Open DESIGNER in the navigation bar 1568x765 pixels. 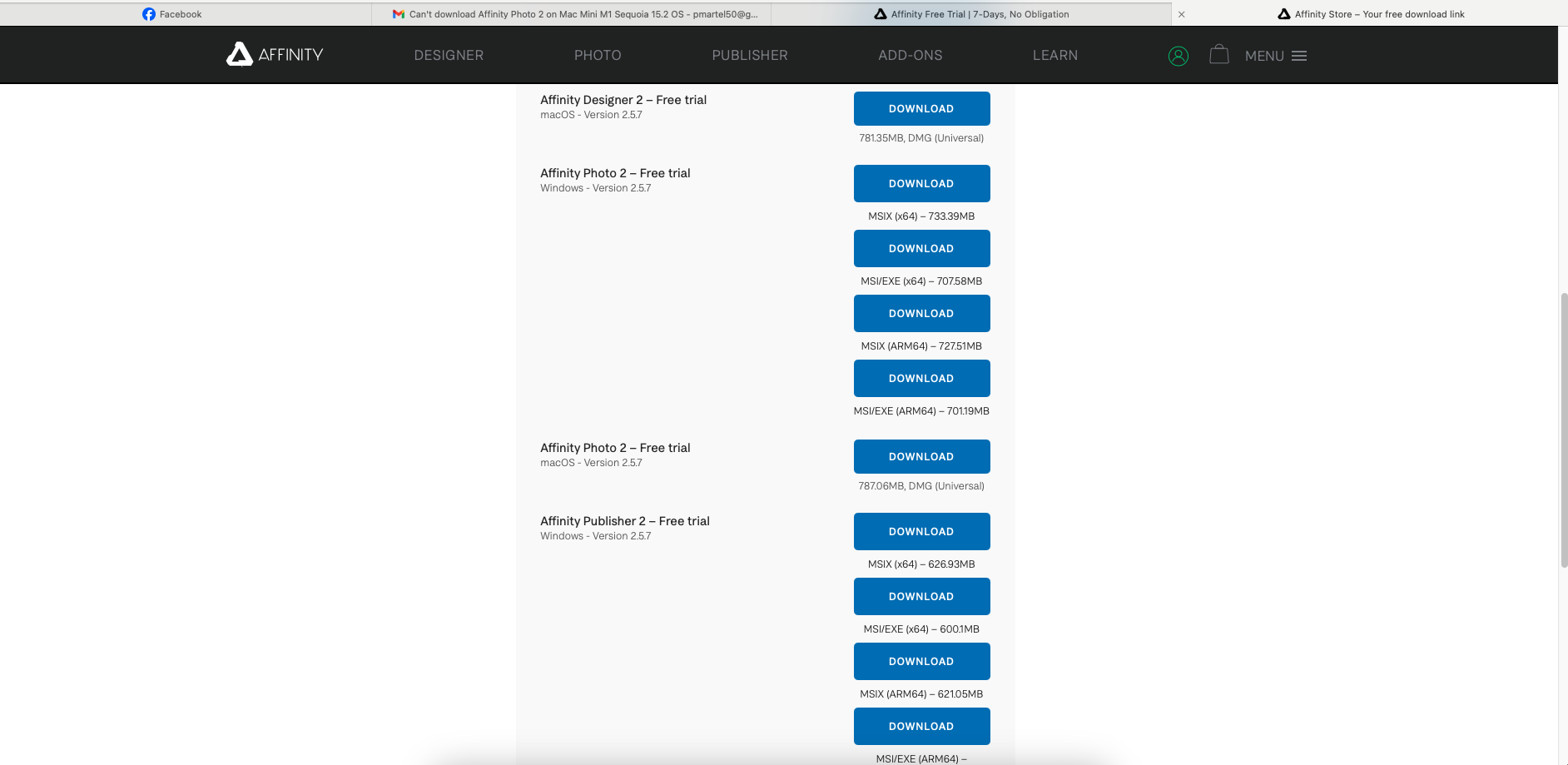449,55
